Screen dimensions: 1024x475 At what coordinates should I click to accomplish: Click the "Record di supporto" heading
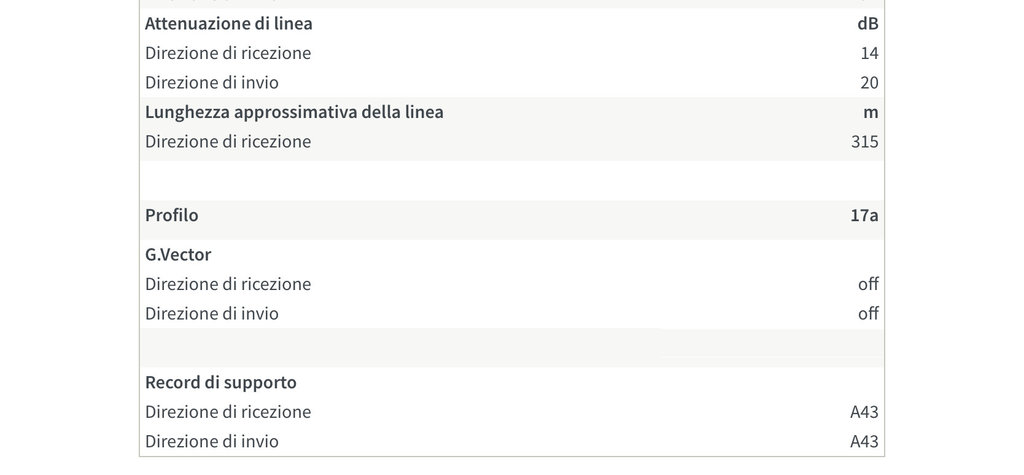point(221,382)
